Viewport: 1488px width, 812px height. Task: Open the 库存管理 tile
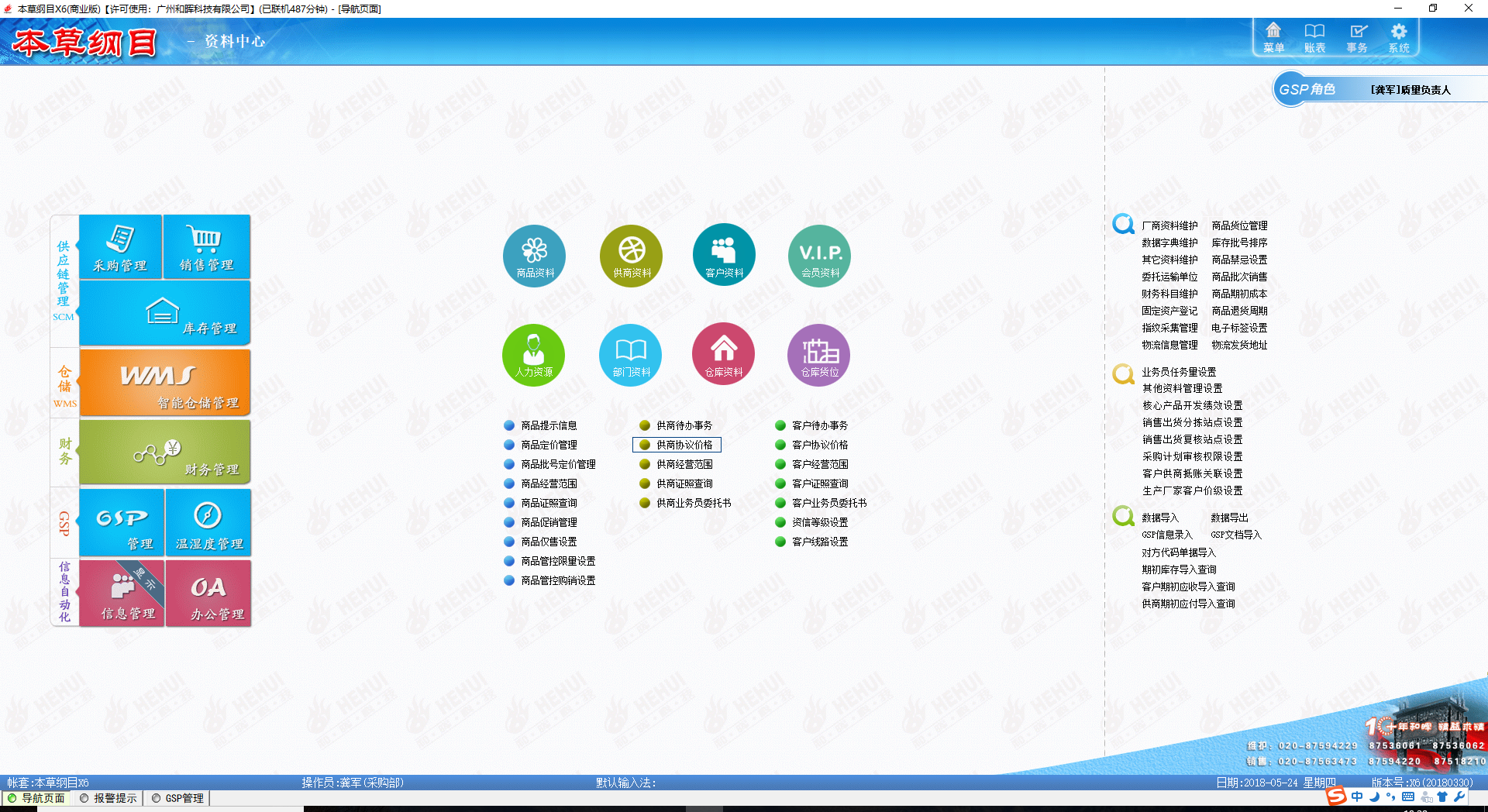tap(165, 313)
